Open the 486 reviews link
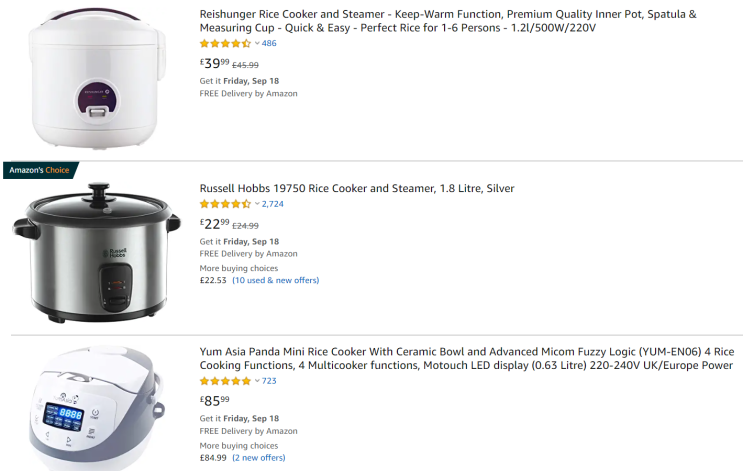The height and width of the screenshot is (471, 743). coord(269,44)
